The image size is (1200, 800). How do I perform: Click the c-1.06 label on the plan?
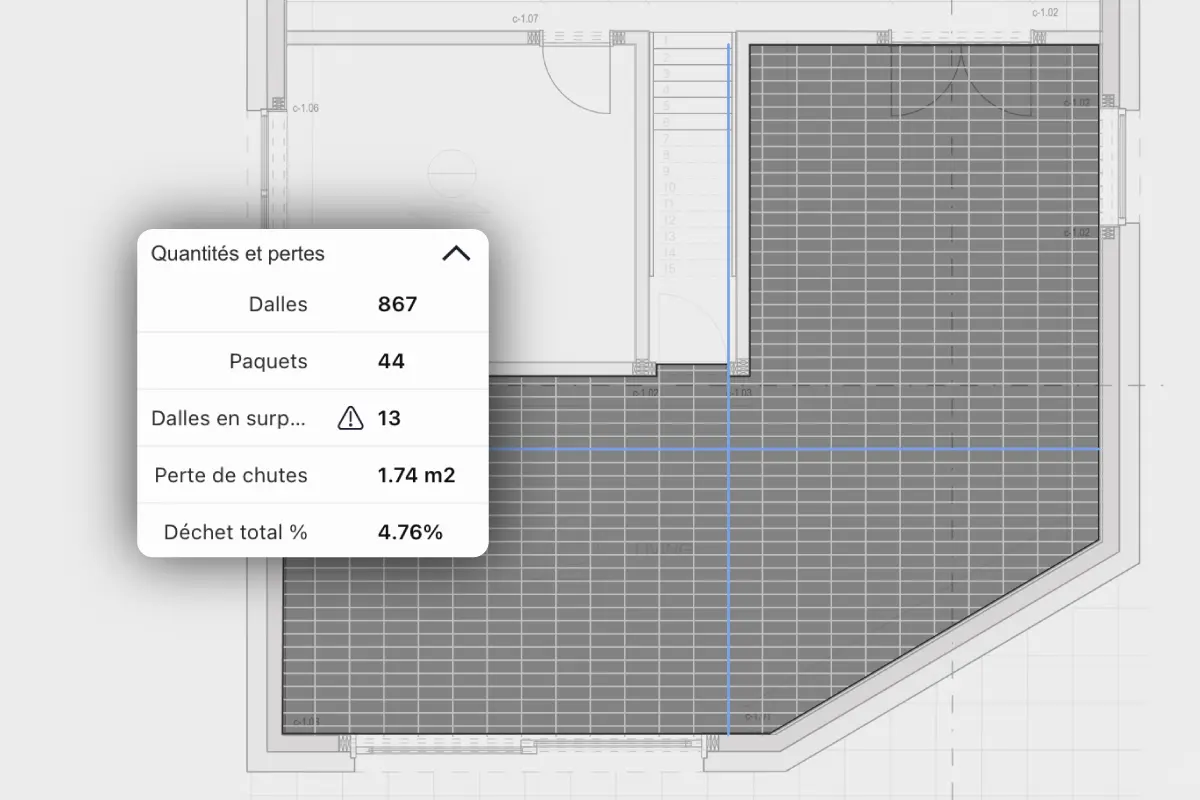[x=305, y=108]
